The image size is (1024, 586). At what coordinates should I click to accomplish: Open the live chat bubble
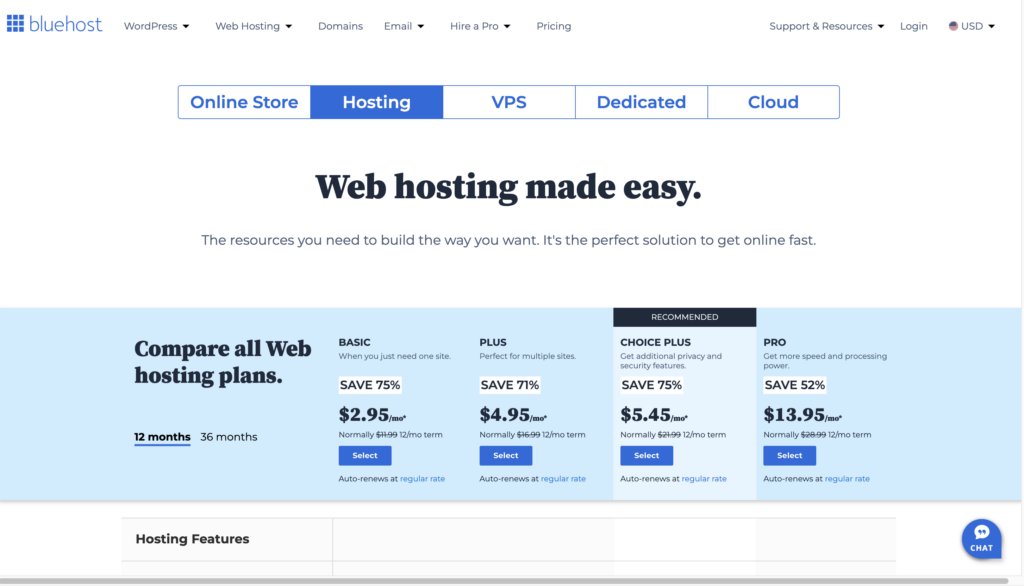981,538
